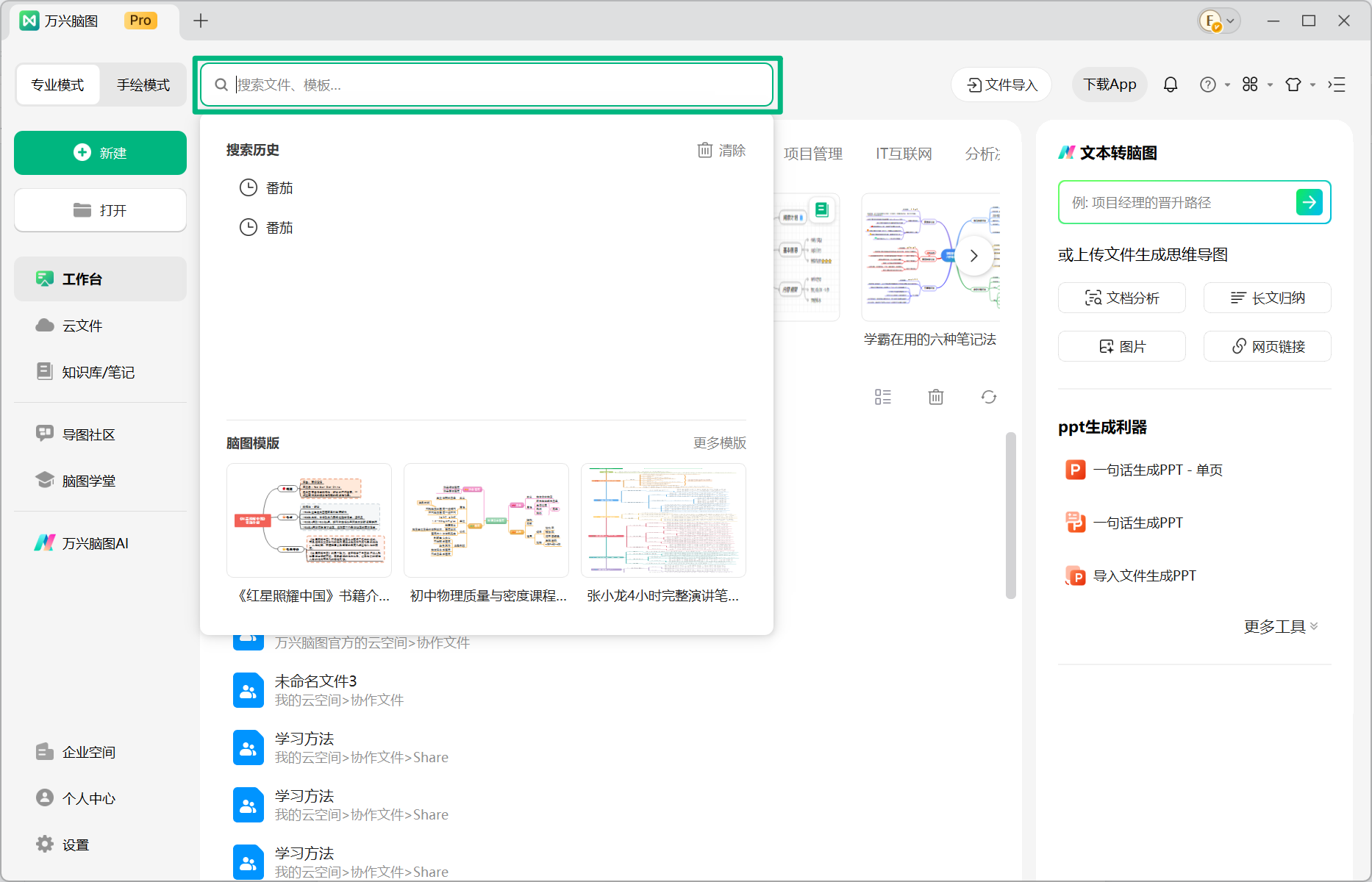Image resolution: width=1372 pixels, height=882 pixels.
Task: Click the trash icon above file list
Action: [936, 397]
